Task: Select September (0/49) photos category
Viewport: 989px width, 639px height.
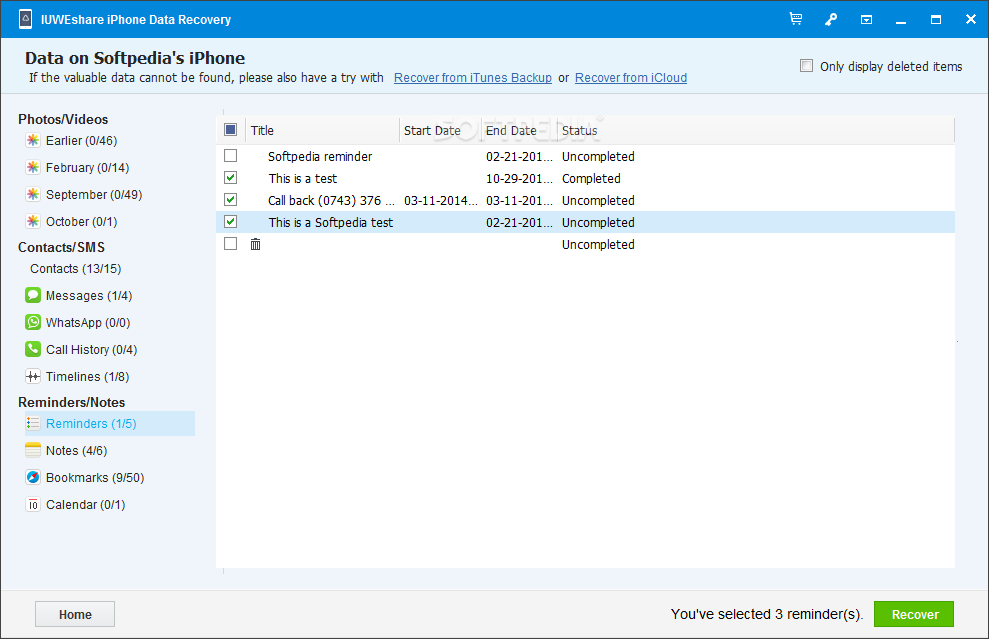Action: pos(94,195)
